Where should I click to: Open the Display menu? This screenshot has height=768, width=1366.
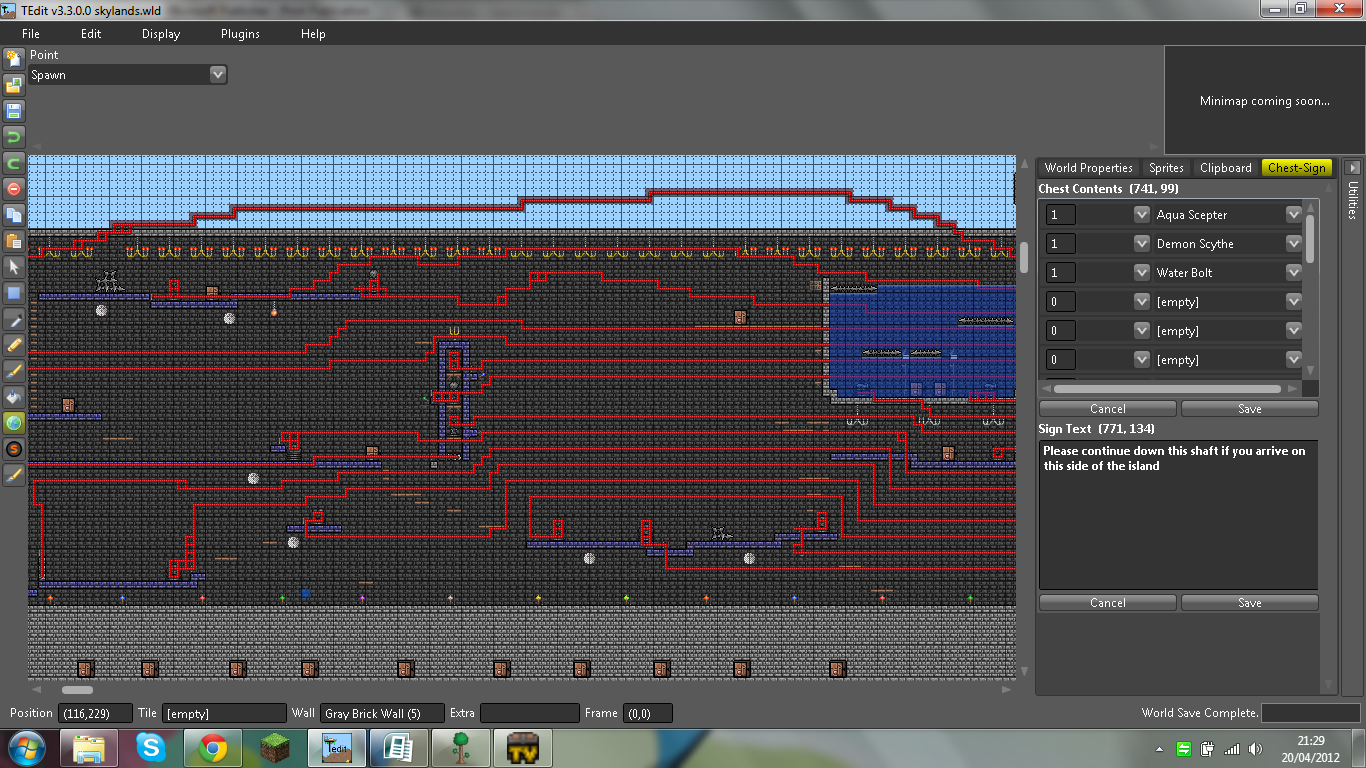click(x=161, y=34)
